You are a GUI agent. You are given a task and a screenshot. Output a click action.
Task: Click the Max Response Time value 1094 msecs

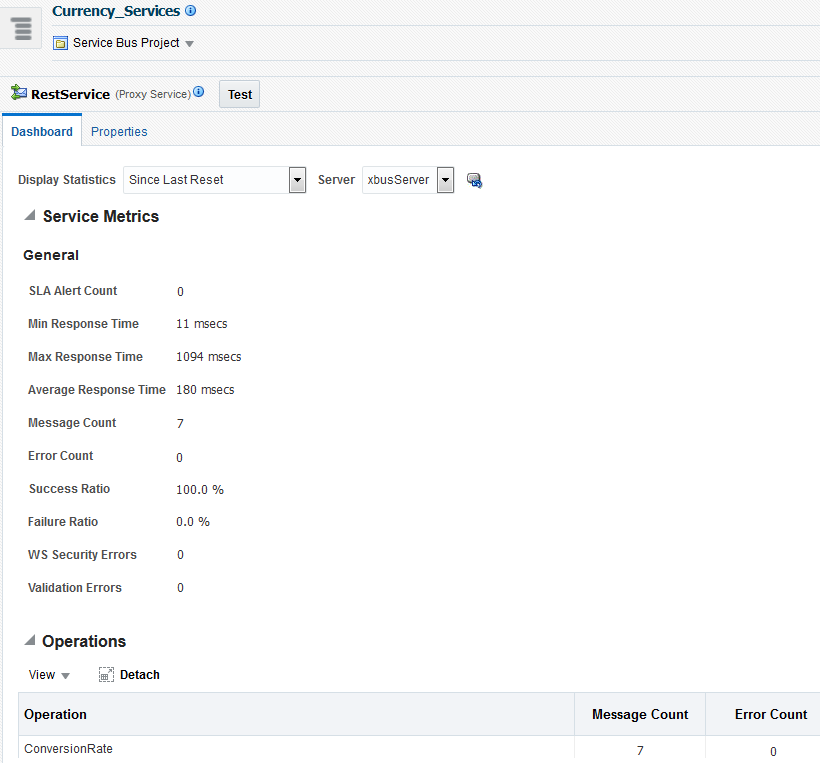click(209, 357)
